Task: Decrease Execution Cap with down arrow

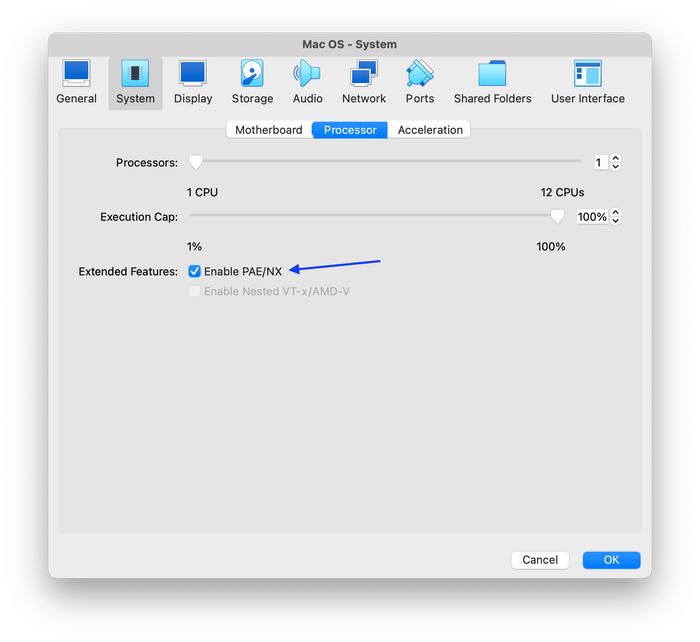Action: click(x=616, y=221)
